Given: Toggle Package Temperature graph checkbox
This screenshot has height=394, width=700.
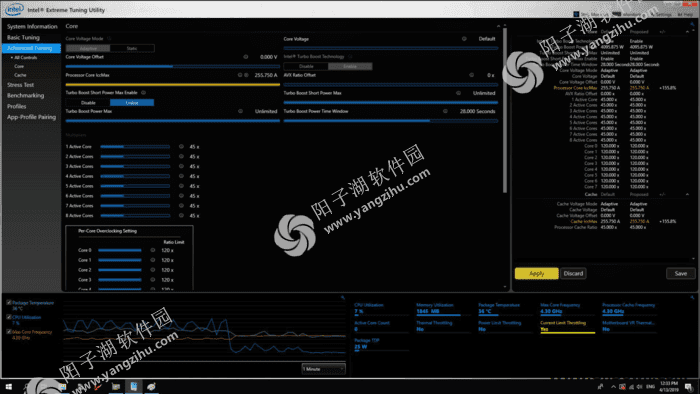Looking at the screenshot, I should pyautogui.click(x=9, y=303).
